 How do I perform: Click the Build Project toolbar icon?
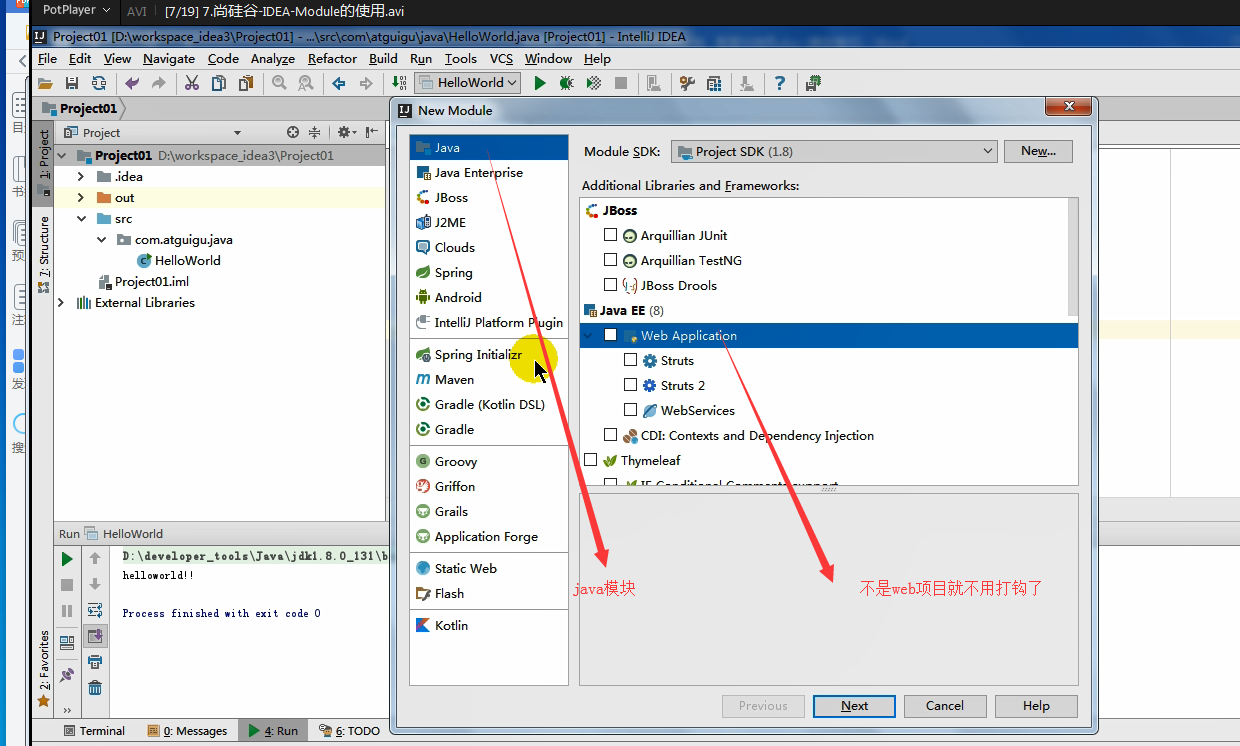pyautogui.click(x=399, y=83)
